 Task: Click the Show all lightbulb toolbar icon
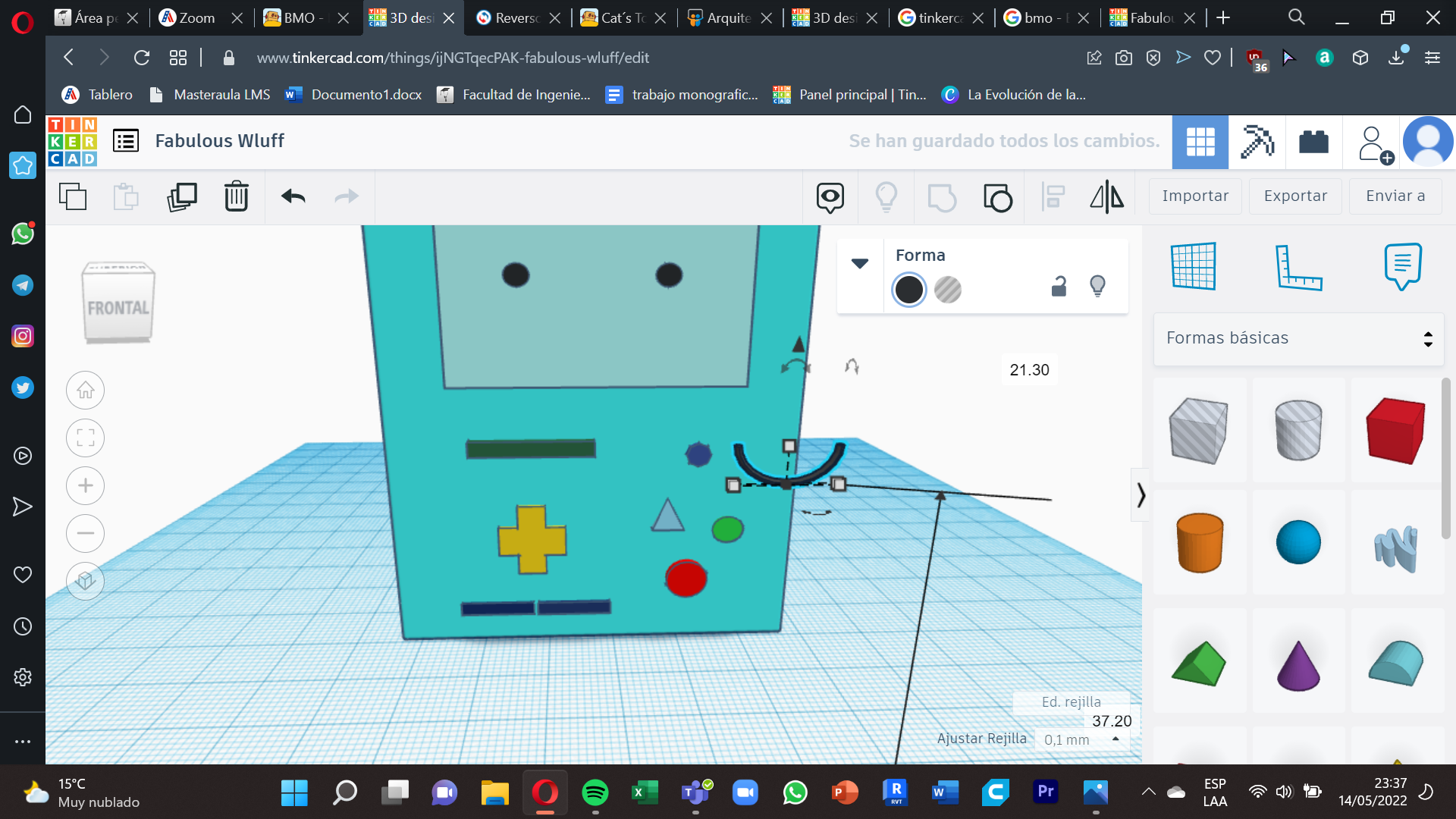(886, 196)
